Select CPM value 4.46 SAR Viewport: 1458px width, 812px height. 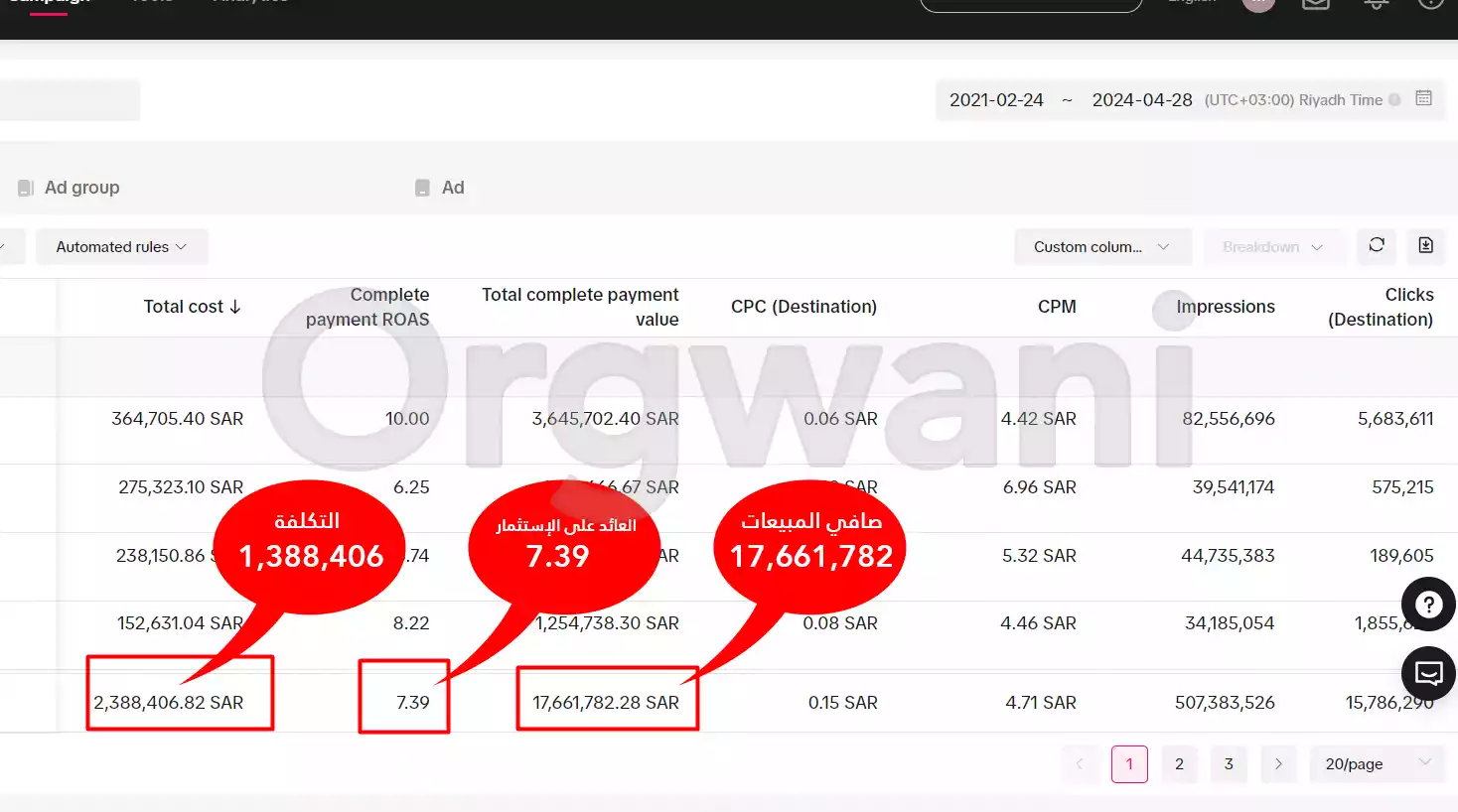pyautogui.click(x=1038, y=623)
